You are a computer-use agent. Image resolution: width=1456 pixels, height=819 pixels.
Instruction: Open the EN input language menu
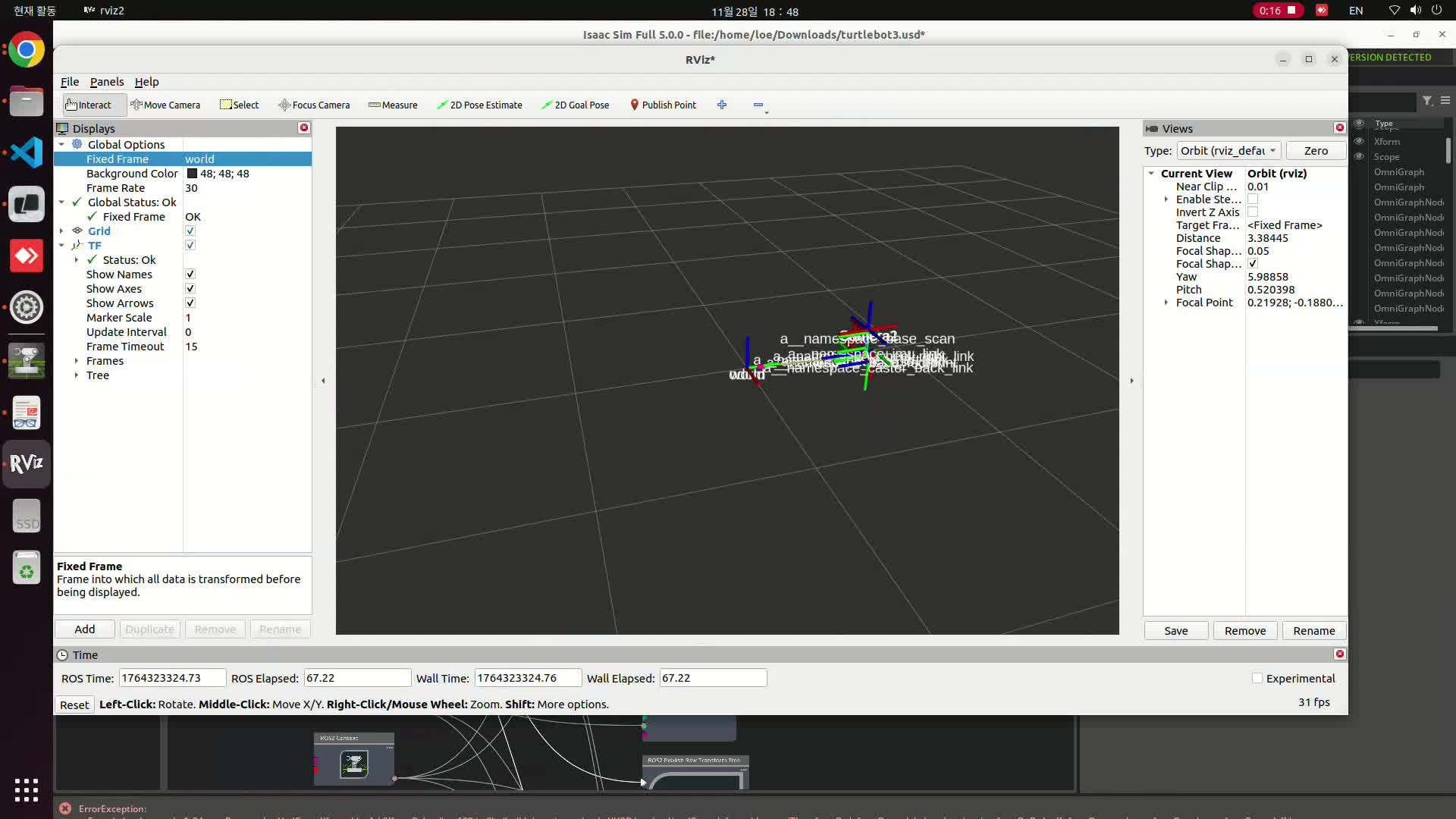(1356, 11)
